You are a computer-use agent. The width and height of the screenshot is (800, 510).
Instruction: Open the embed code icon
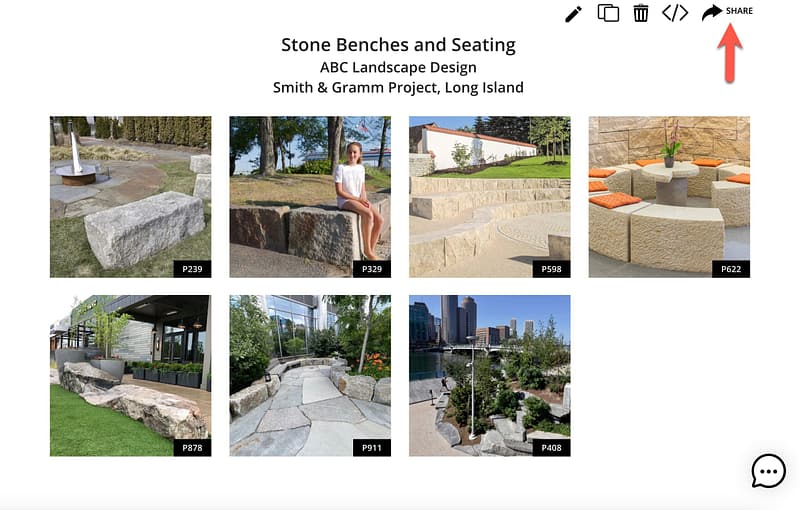point(675,13)
